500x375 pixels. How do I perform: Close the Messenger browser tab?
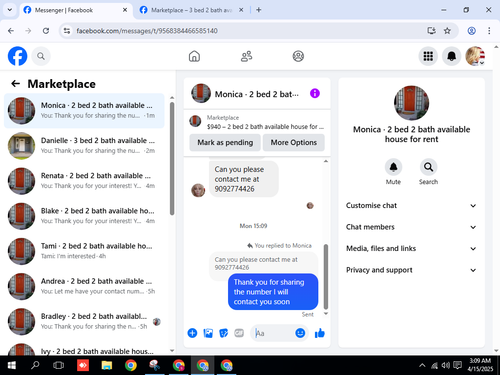(125, 10)
